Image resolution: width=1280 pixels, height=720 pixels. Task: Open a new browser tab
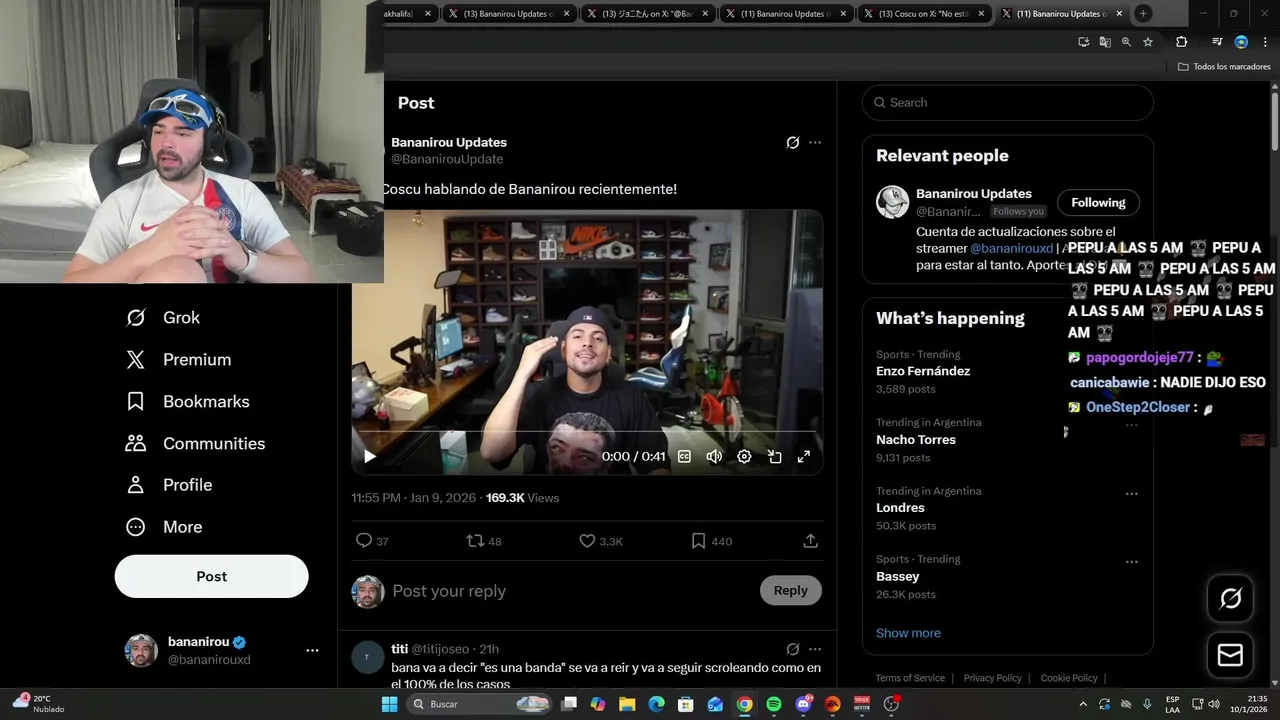click(1143, 14)
